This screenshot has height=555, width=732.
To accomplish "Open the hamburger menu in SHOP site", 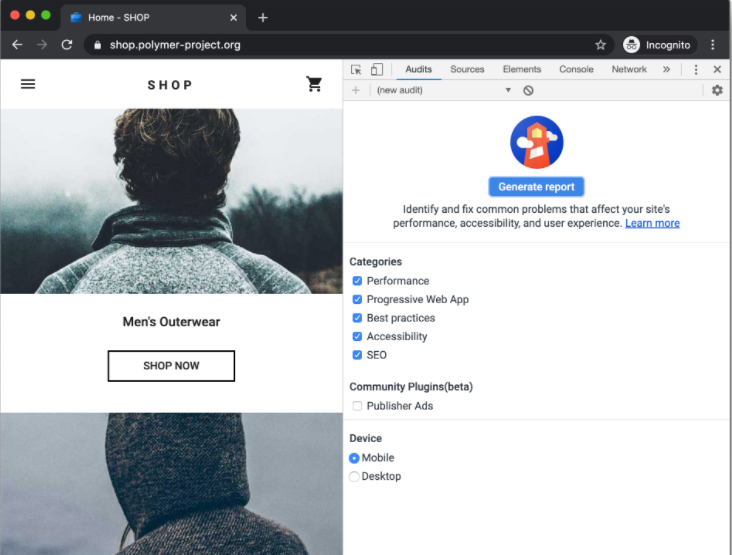I will pos(28,84).
